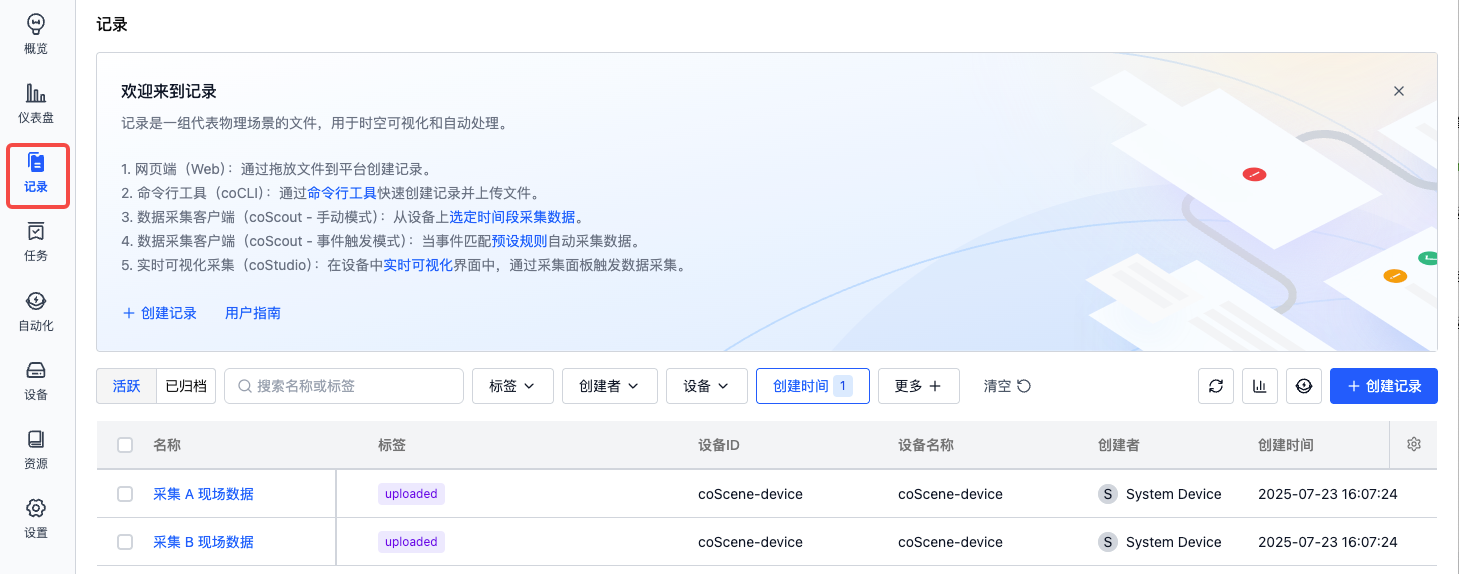Click the 设备名称 column header
Viewport: 1459px width, 574px height.
(926, 445)
